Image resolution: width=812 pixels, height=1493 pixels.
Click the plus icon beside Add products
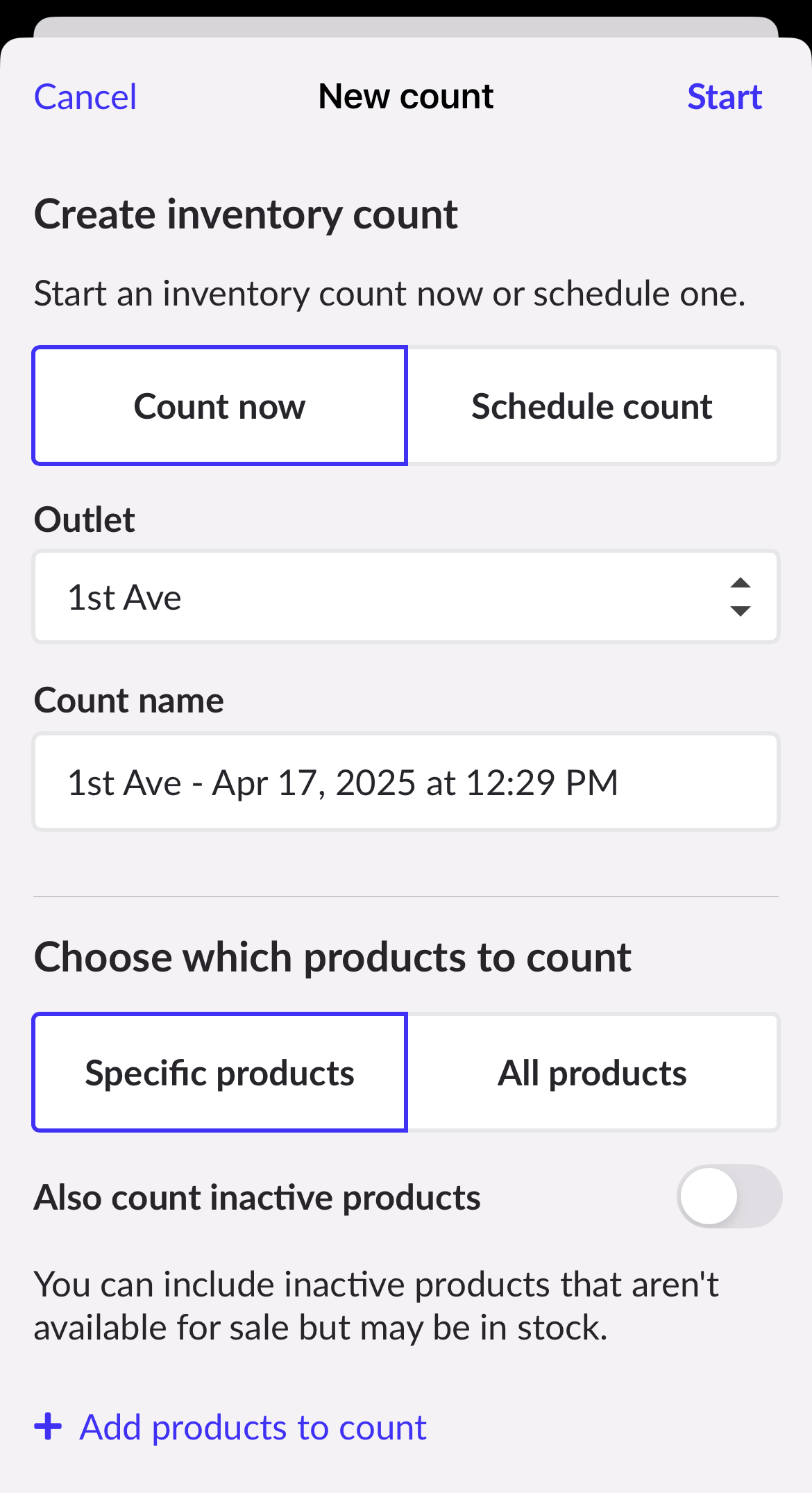coord(48,1427)
